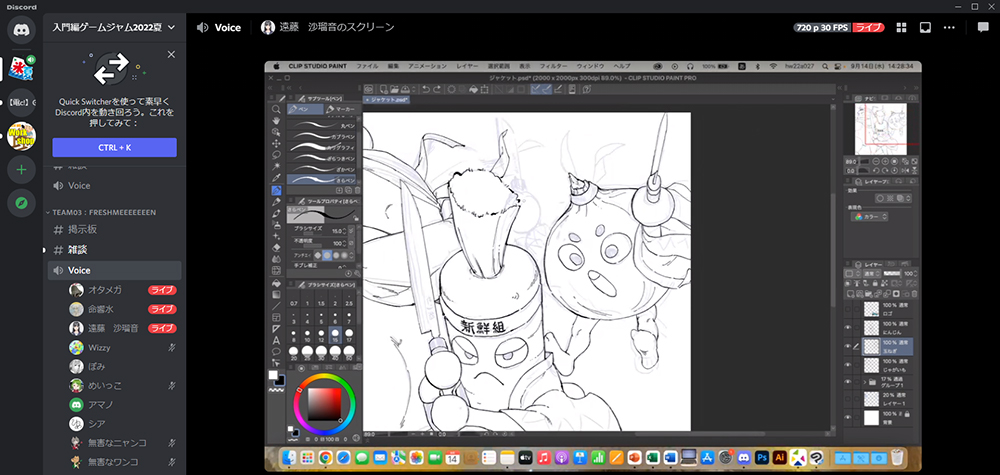Open レイヤー menu in menu bar
Image resolution: width=1000 pixels, height=475 pixels.
pos(467,66)
